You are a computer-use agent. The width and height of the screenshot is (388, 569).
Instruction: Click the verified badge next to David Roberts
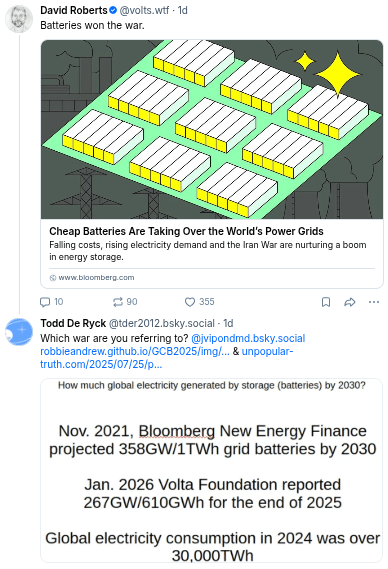[x=113, y=11]
